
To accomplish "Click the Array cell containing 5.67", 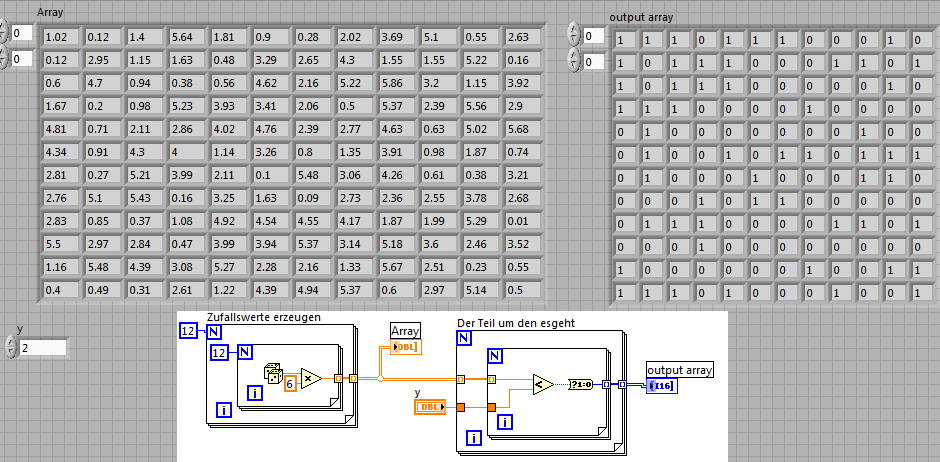I will pyautogui.click(x=397, y=267).
